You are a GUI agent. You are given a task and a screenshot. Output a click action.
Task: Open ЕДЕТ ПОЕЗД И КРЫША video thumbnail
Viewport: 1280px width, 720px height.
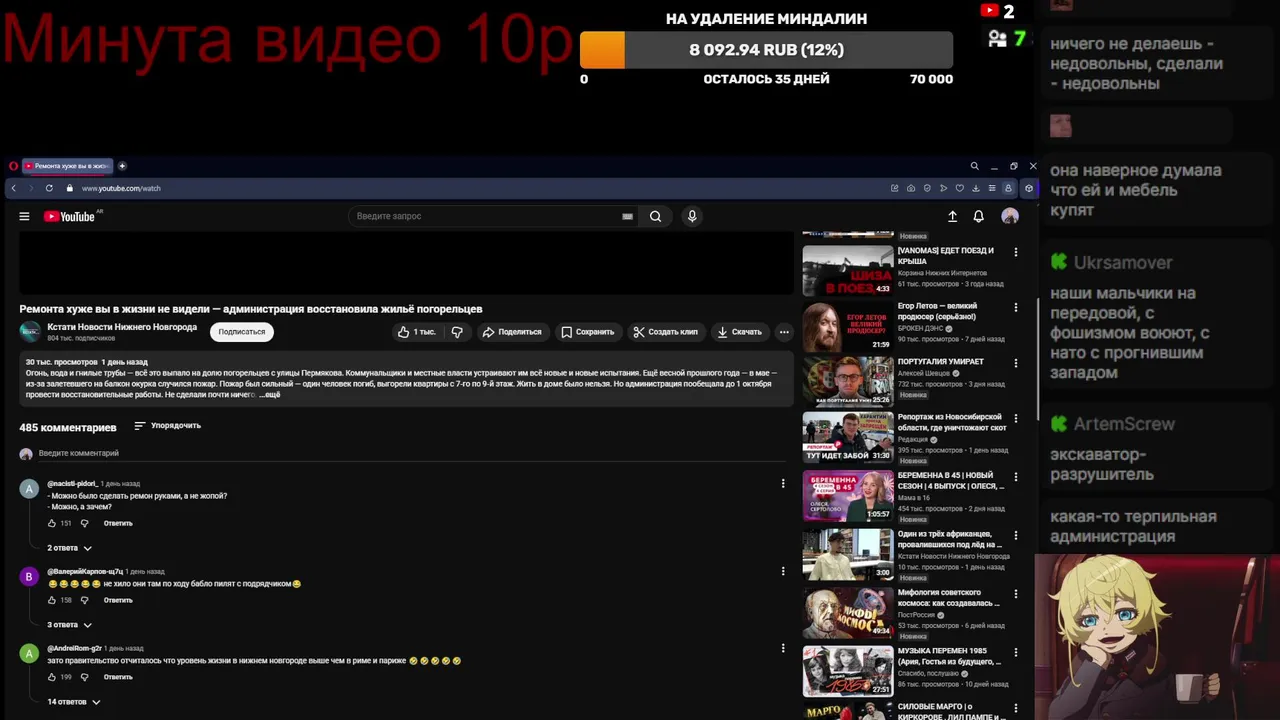pos(848,270)
